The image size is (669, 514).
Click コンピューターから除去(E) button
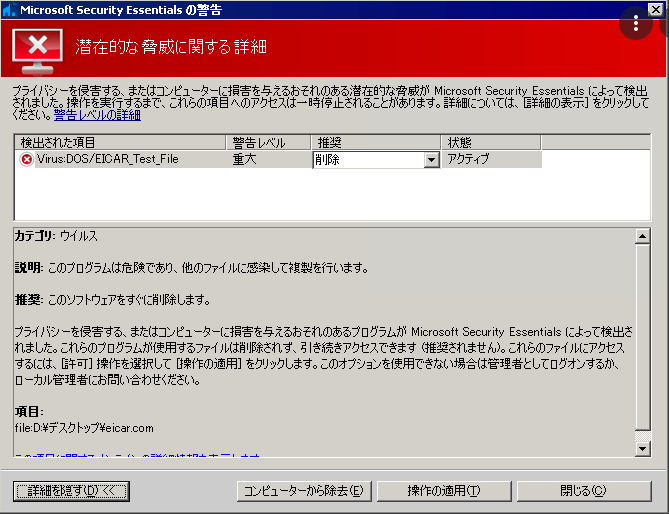click(x=304, y=491)
